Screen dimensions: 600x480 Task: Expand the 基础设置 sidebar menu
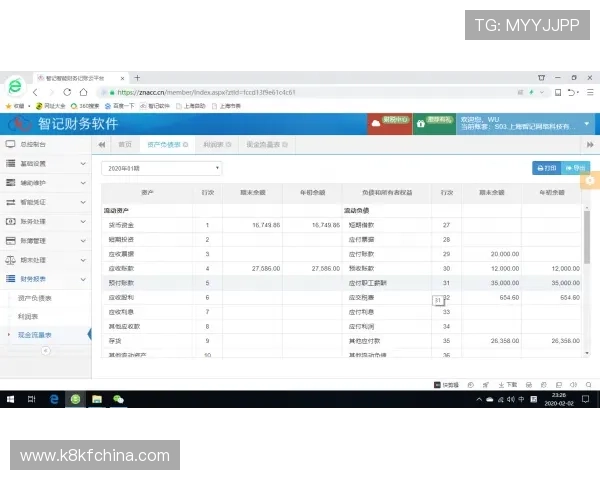(x=46, y=163)
